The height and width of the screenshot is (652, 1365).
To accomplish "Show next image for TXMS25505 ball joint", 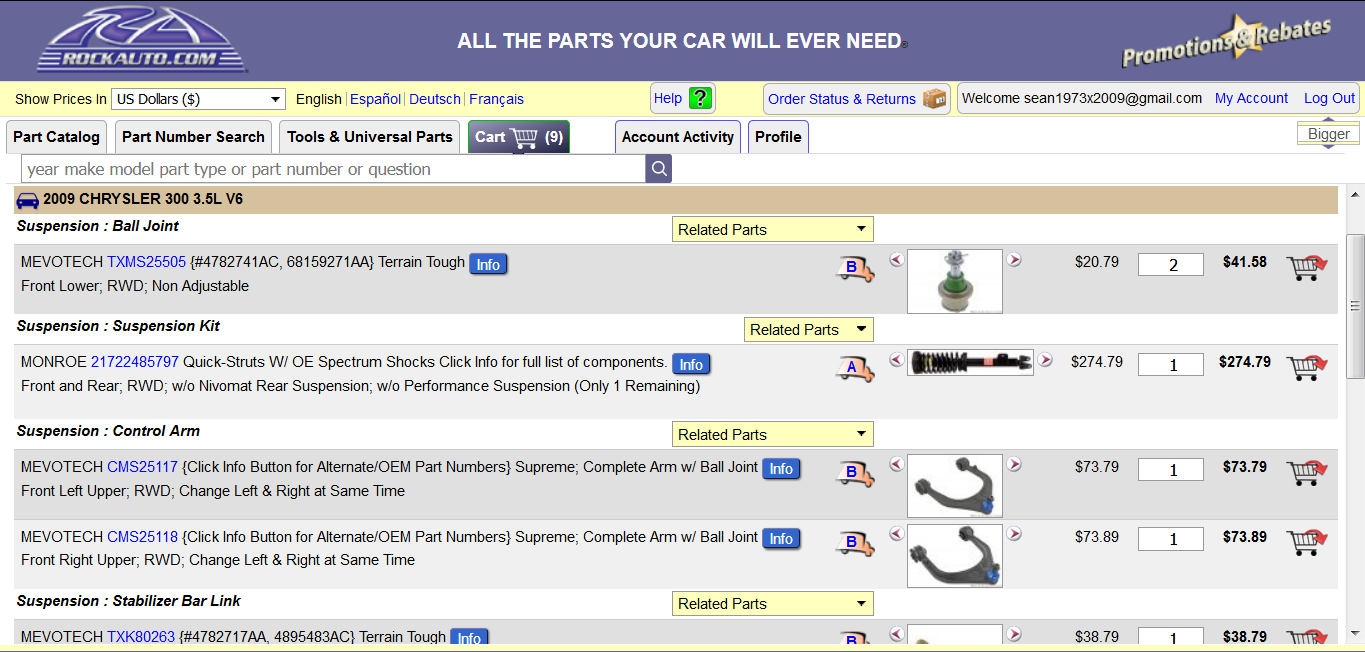I will point(1014,260).
